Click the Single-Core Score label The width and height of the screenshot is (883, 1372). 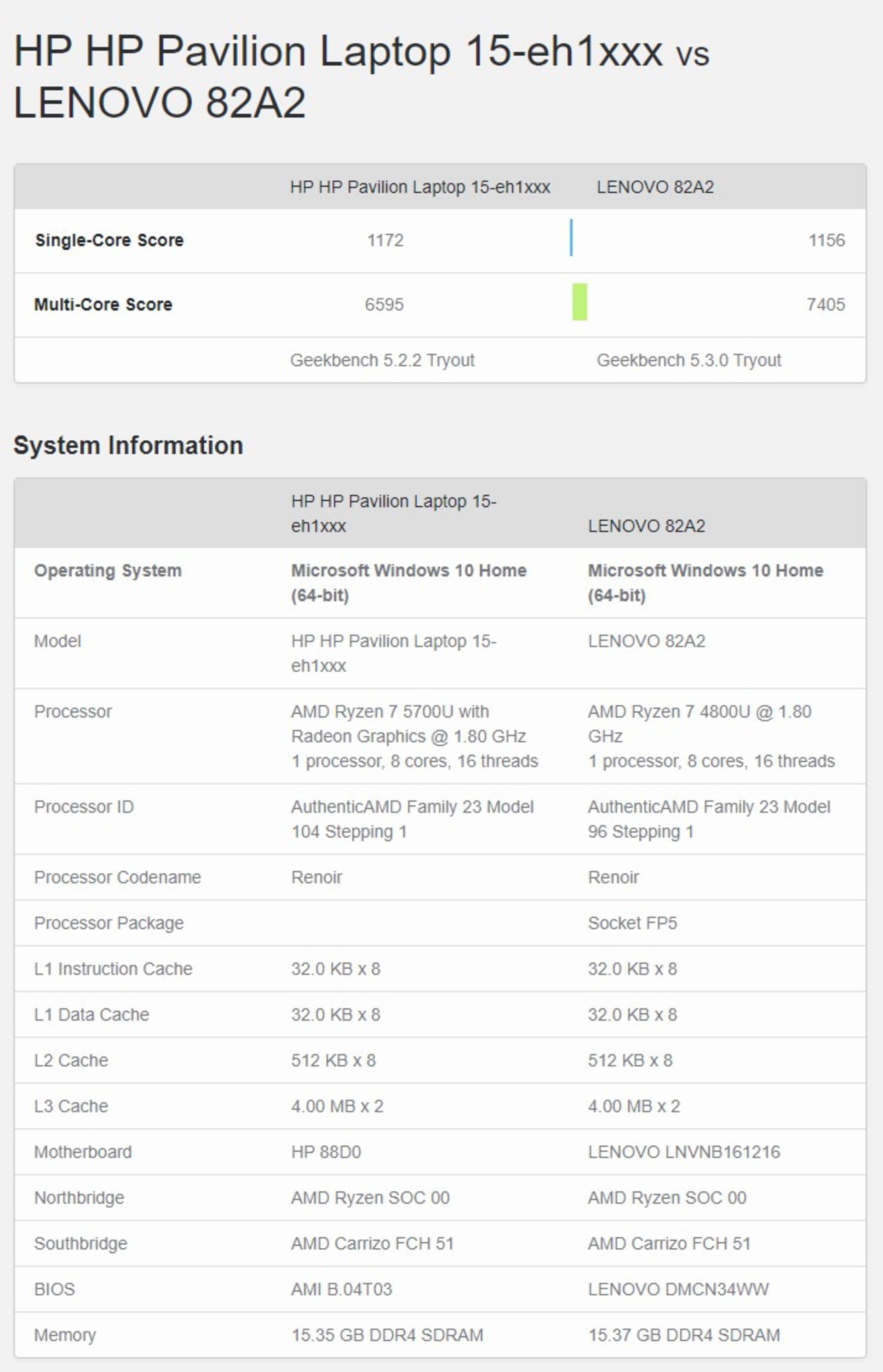pyautogui.click(x=109, y=240)
